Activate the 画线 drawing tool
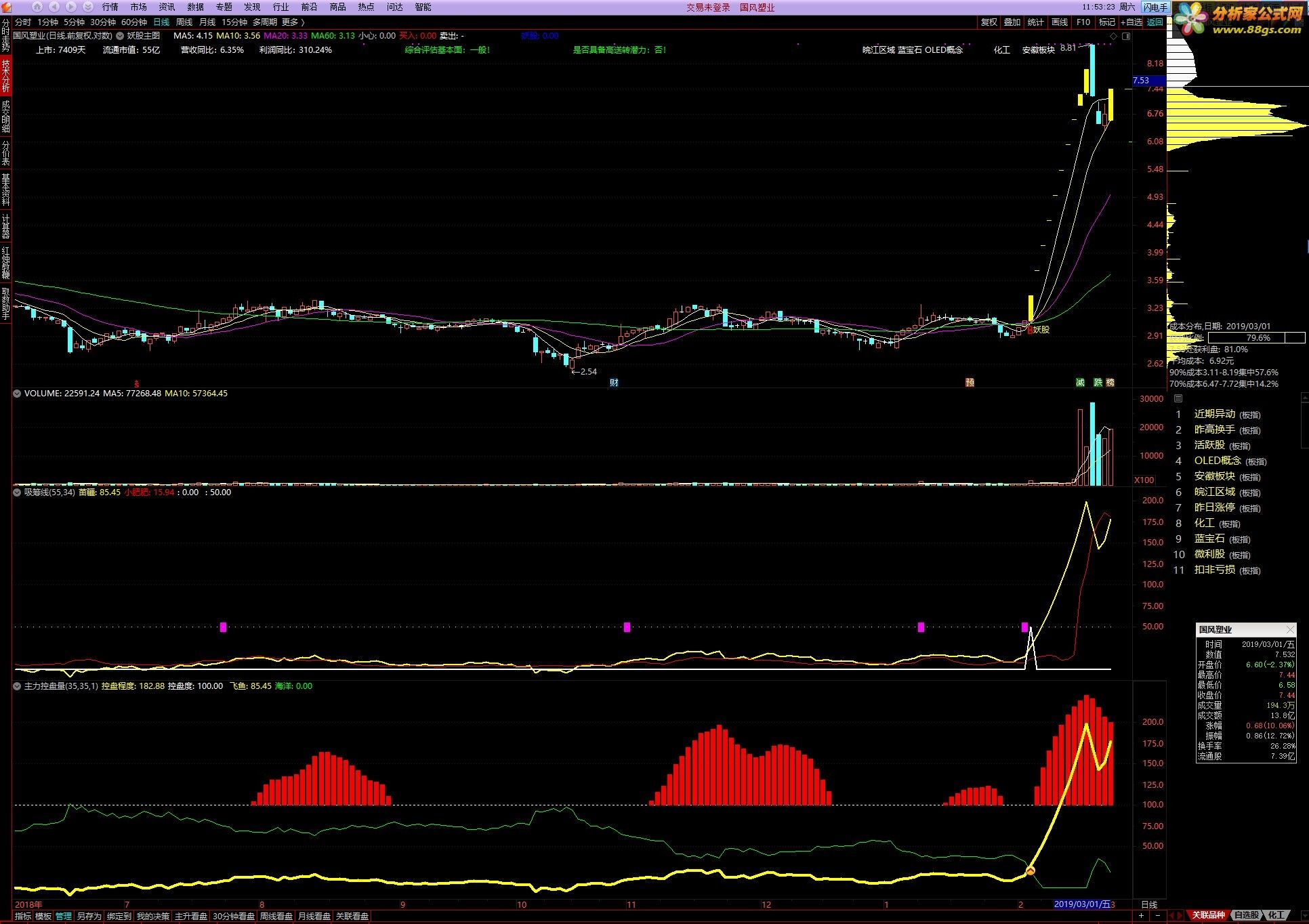 1059,22
